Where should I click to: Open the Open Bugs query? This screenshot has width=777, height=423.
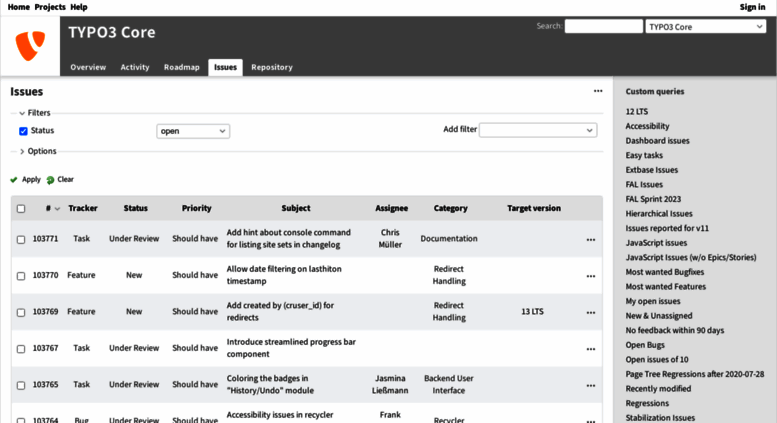[645, 345]
